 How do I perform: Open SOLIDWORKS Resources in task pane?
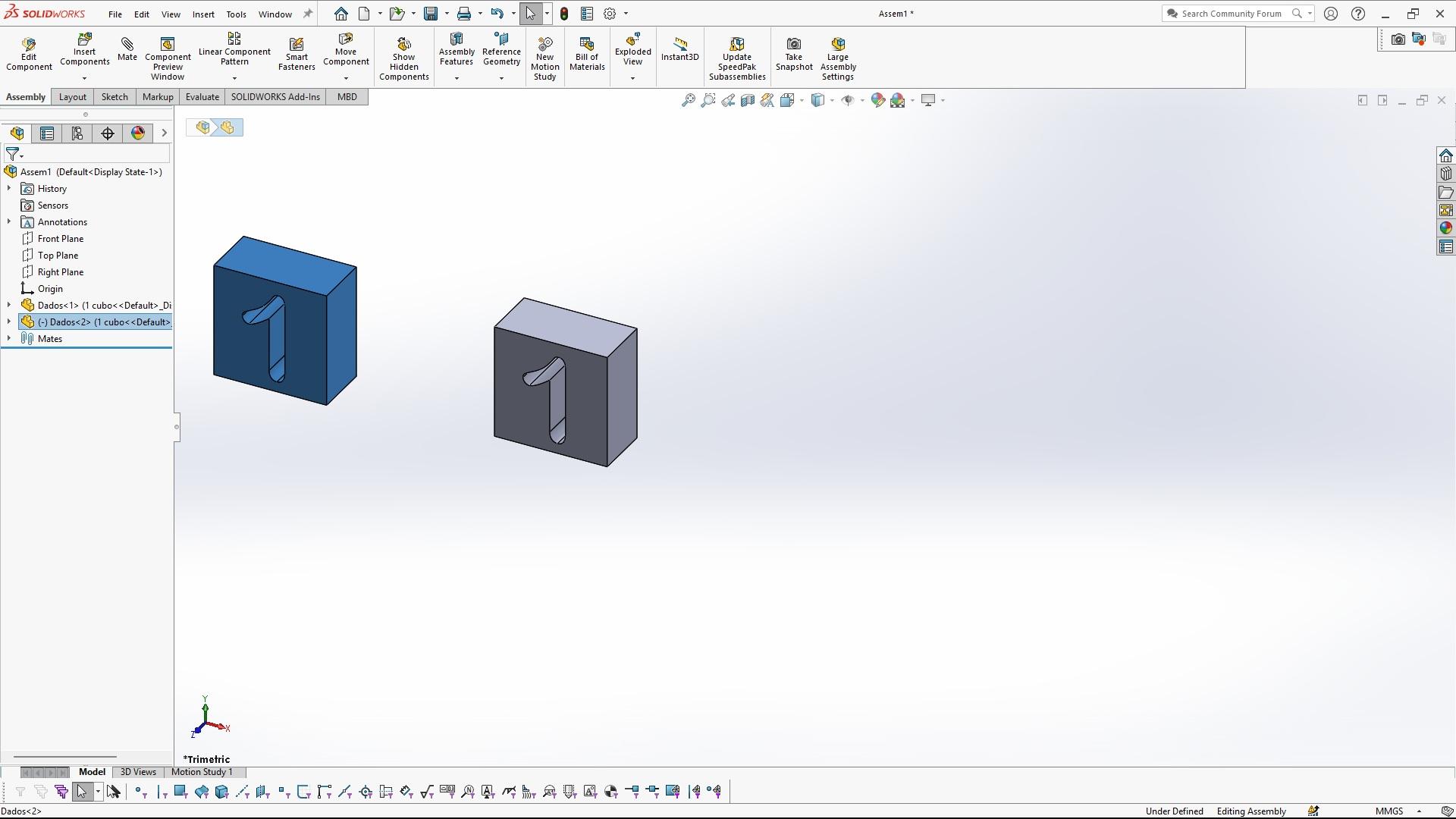pos(1445,155)
